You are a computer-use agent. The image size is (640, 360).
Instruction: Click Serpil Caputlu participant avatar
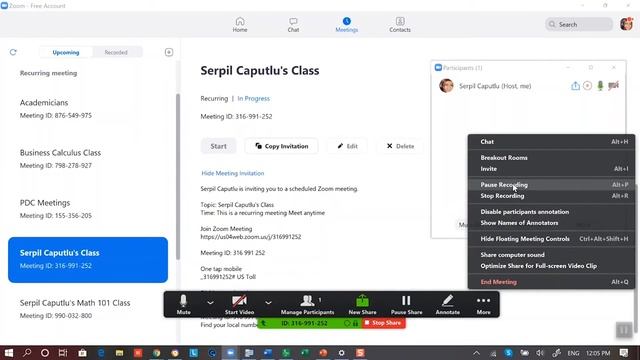(x=446, y=86)
